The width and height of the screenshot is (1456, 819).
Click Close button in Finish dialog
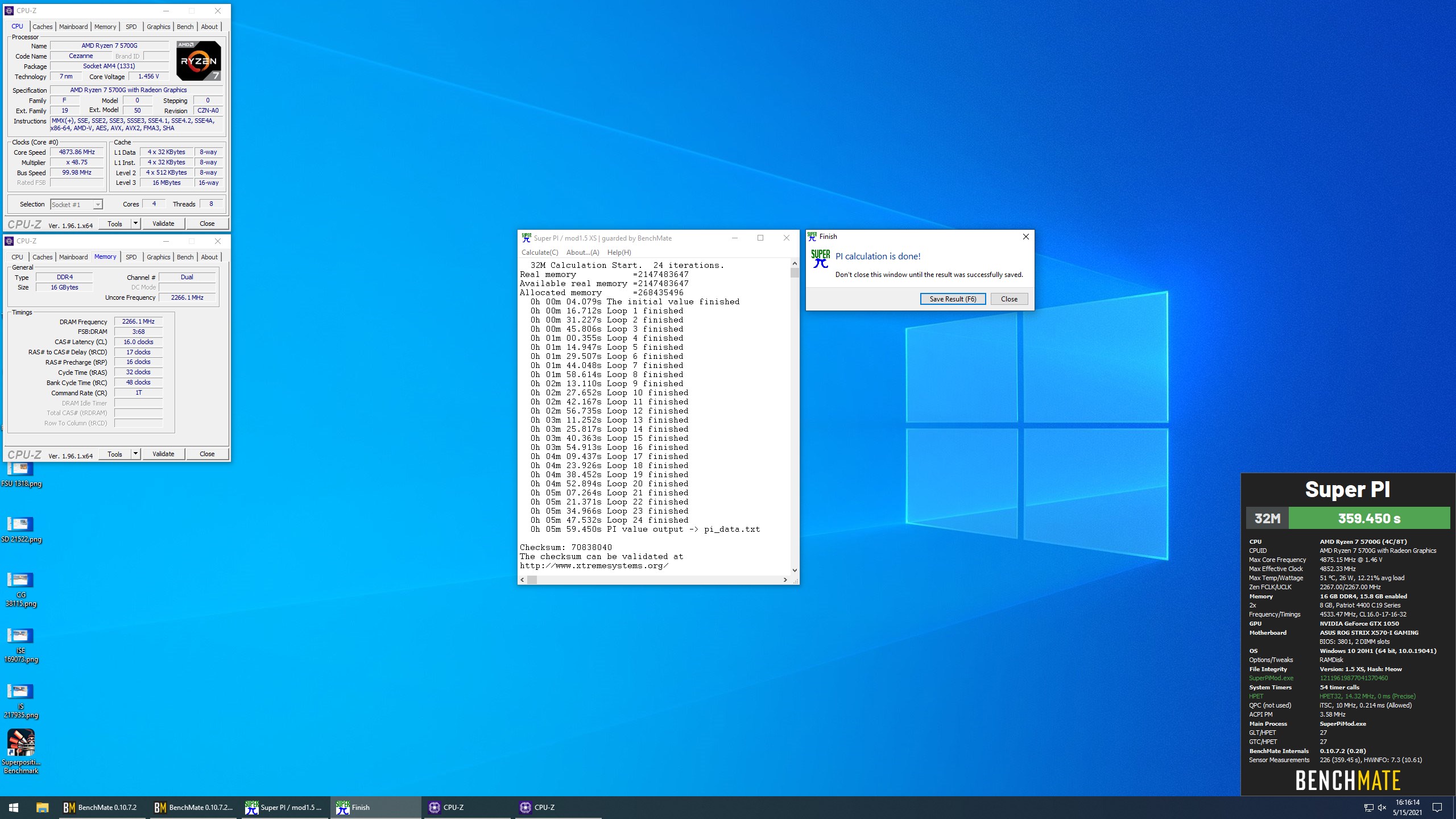1009,299
